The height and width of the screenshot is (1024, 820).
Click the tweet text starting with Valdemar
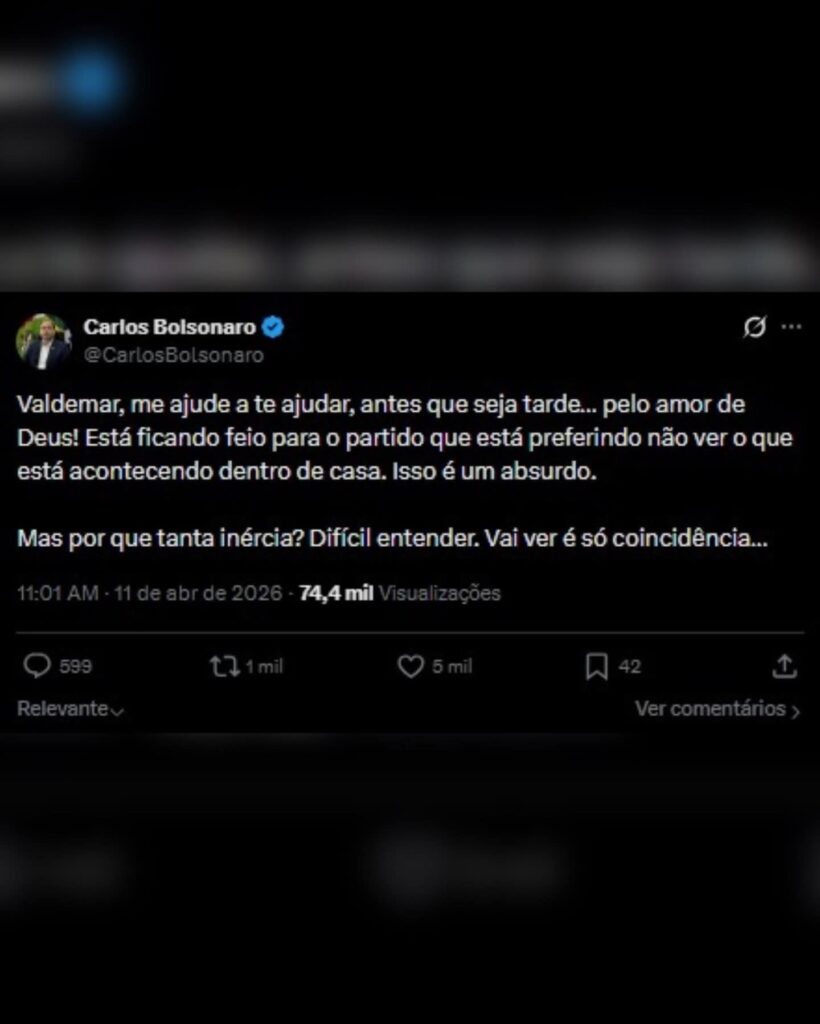(405, 471)
